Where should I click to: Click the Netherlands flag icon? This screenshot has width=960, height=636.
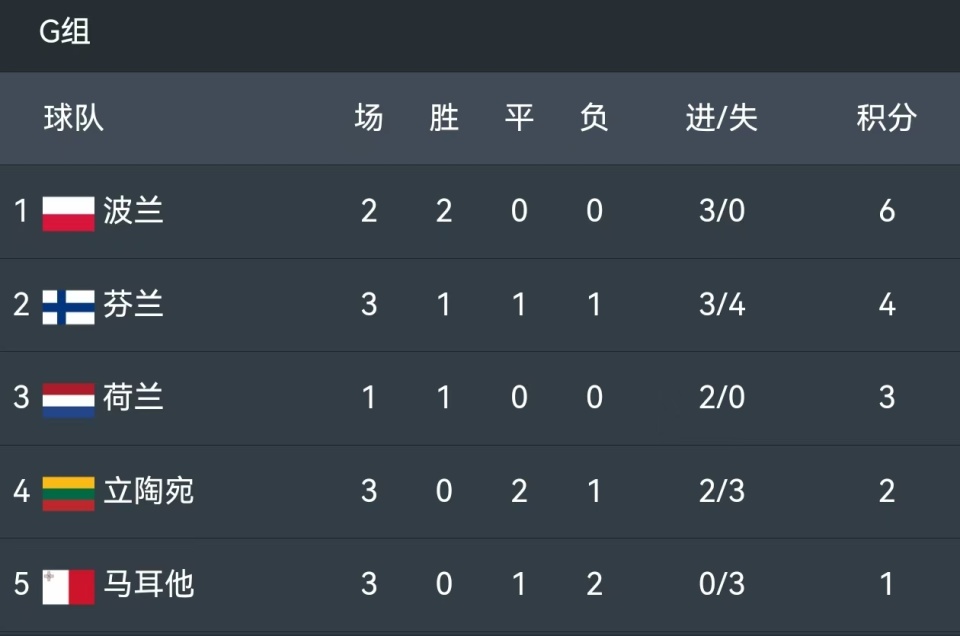tap(69, 400)
